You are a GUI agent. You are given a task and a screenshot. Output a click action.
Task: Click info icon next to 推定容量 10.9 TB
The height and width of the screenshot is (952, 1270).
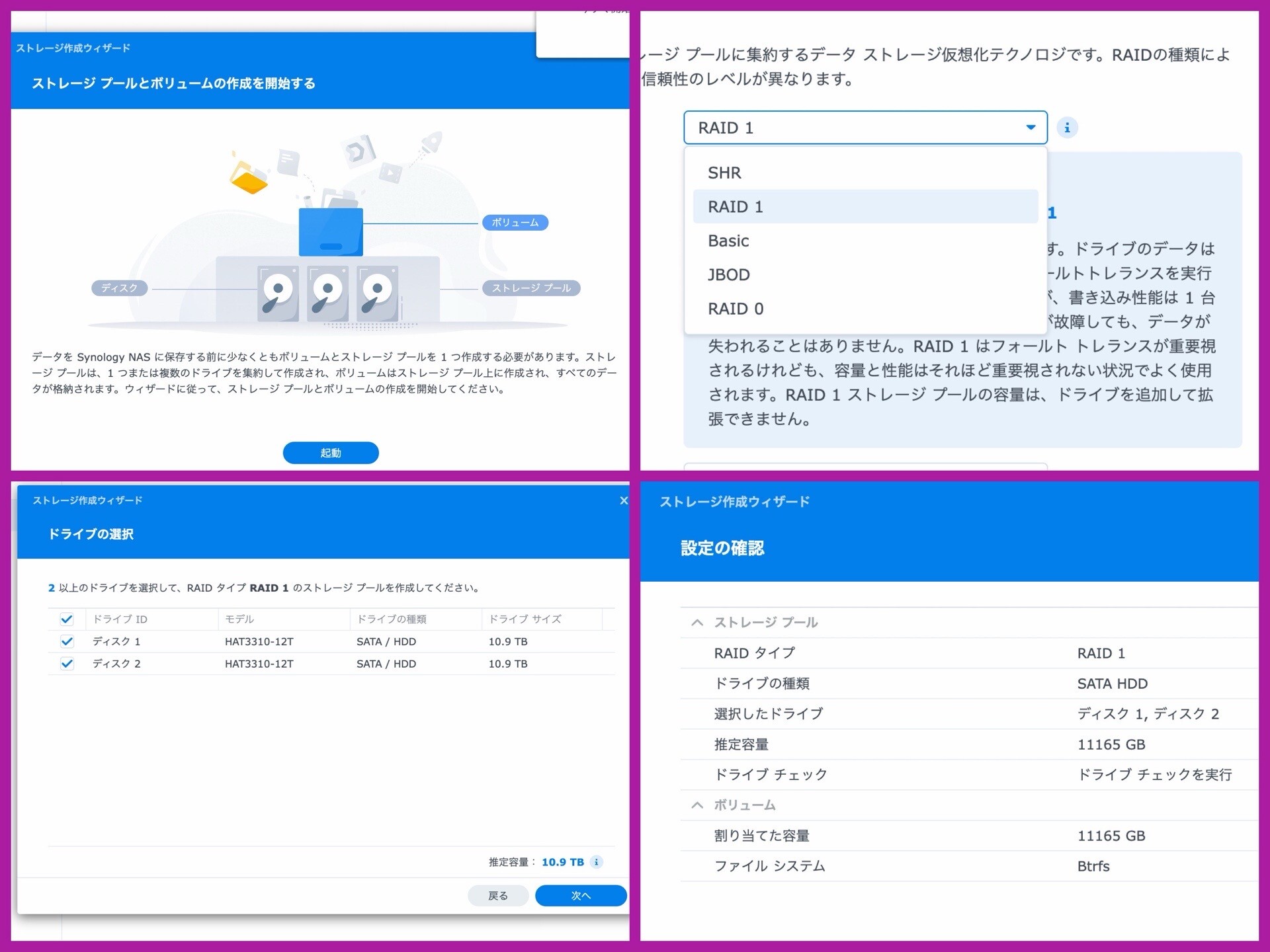point(596,862)
